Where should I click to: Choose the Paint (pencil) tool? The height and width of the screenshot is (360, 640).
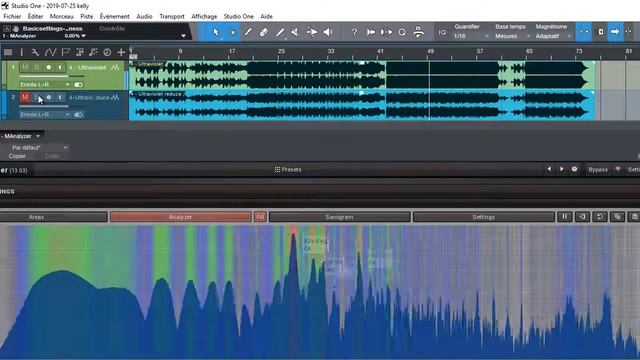pyautogui.click(x=280, y=32)
